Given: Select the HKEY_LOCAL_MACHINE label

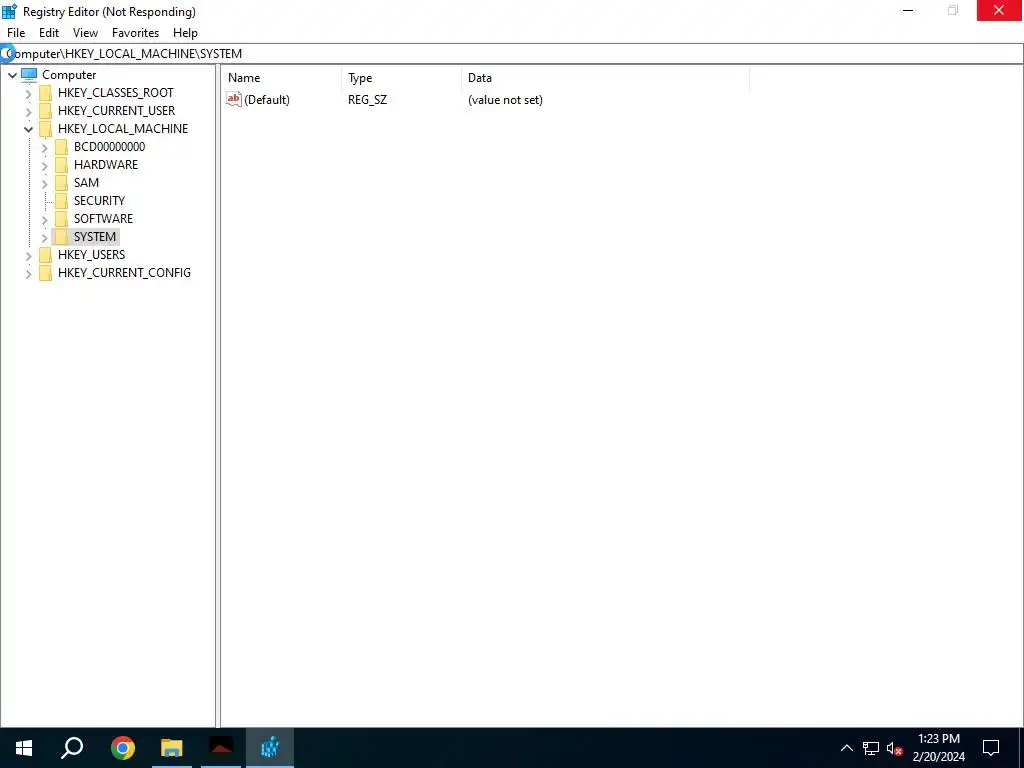Looking at the screenshot, I should 123,129.
